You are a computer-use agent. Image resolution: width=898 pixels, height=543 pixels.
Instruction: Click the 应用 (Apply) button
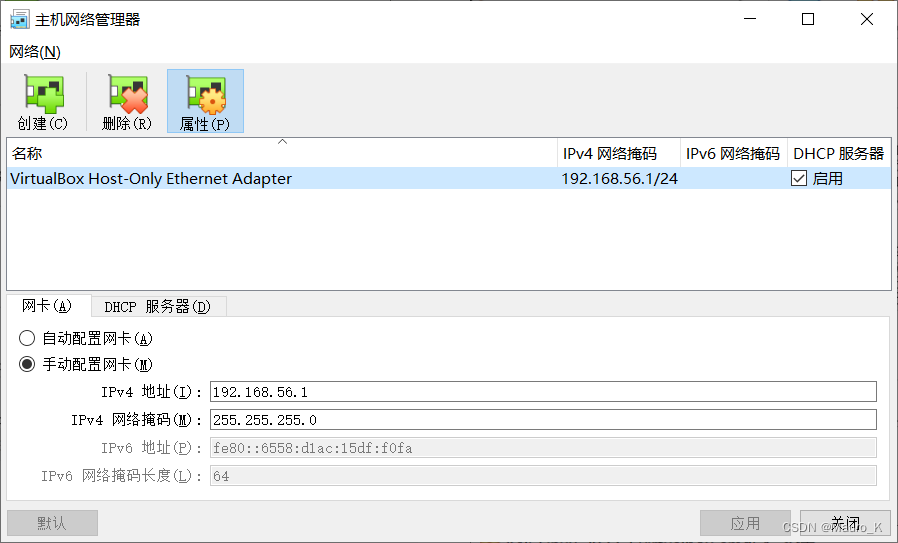(745, 523)
